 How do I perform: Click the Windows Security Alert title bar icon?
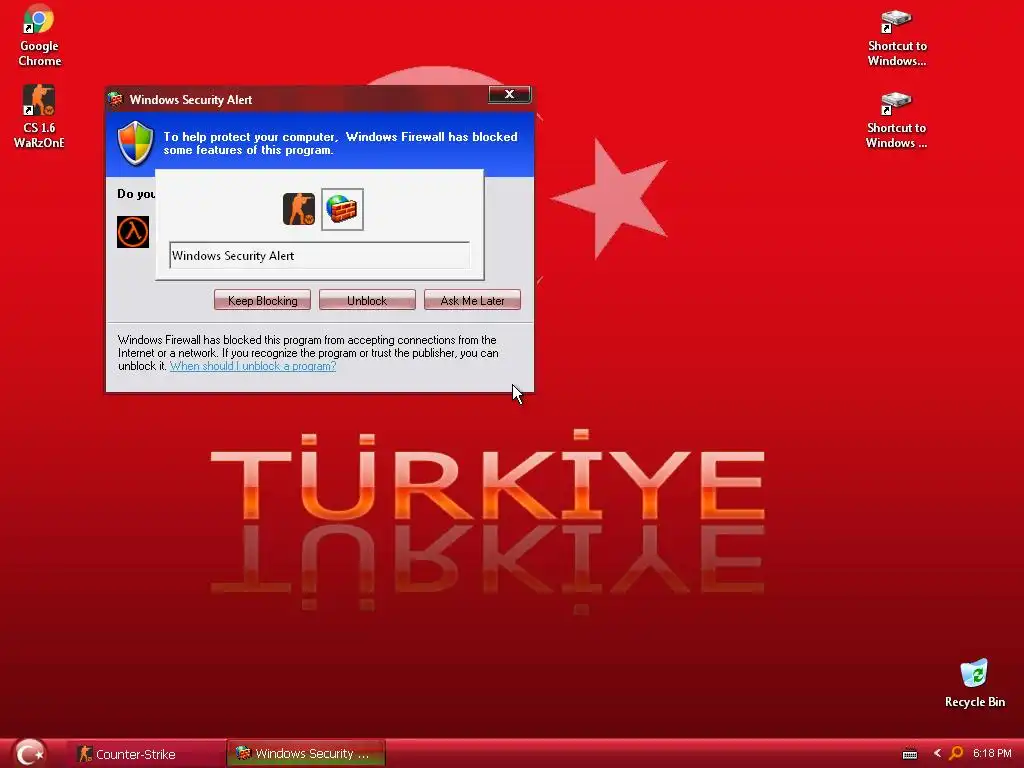click(x=116, y=99)
